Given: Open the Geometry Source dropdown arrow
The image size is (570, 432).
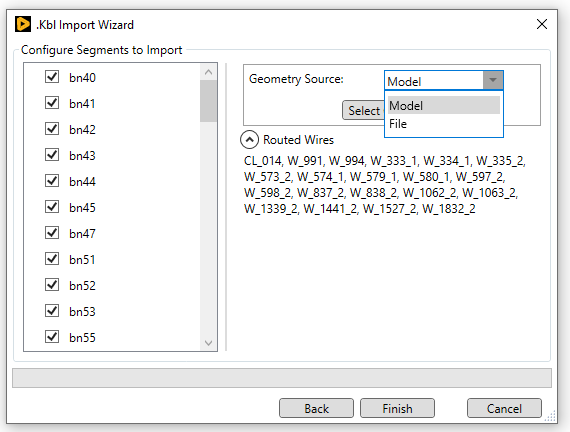Looking at the screenshot, I should tap(493, 80).
